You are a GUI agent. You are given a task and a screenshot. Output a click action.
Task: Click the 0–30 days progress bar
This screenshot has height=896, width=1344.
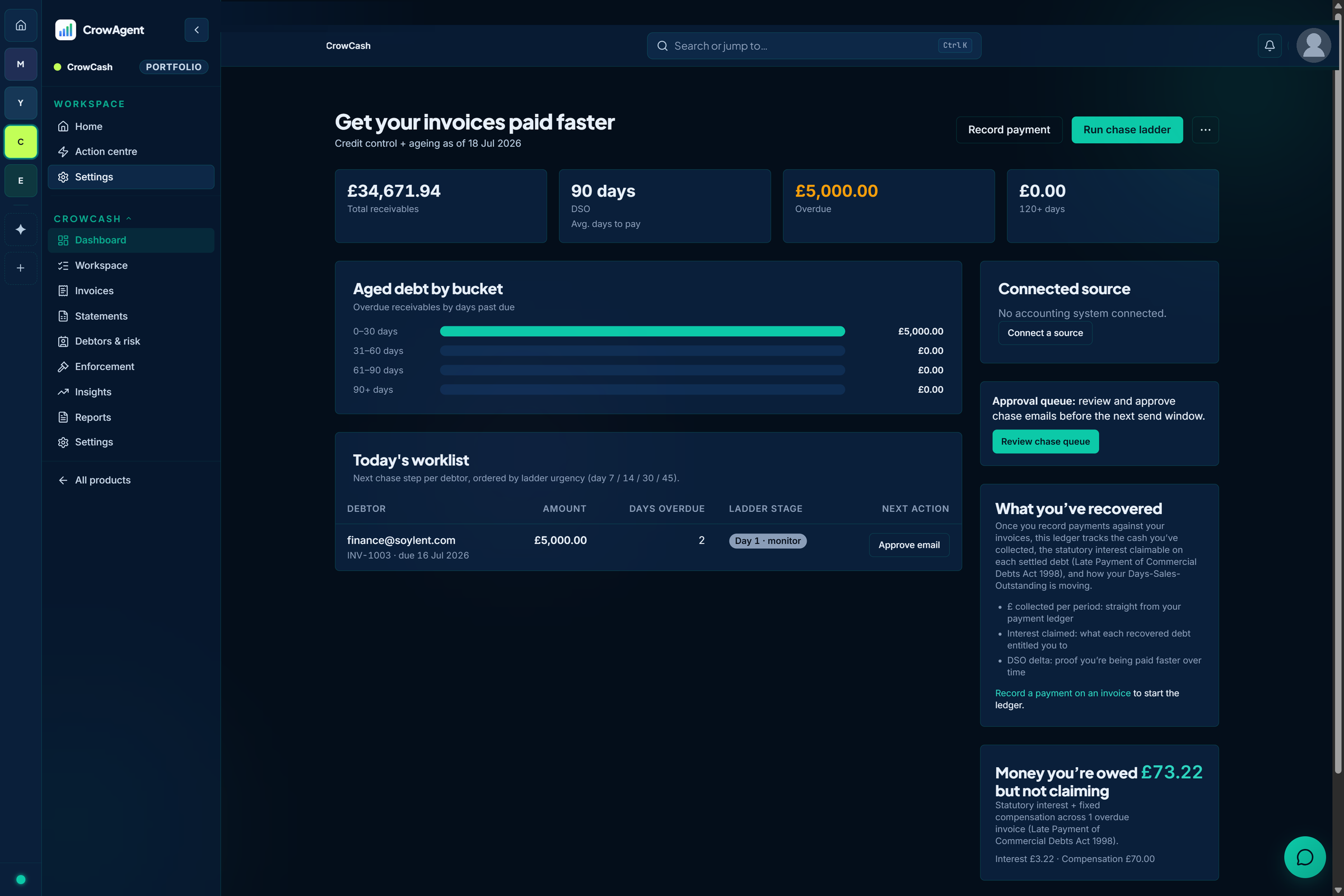tap(642, 332)
